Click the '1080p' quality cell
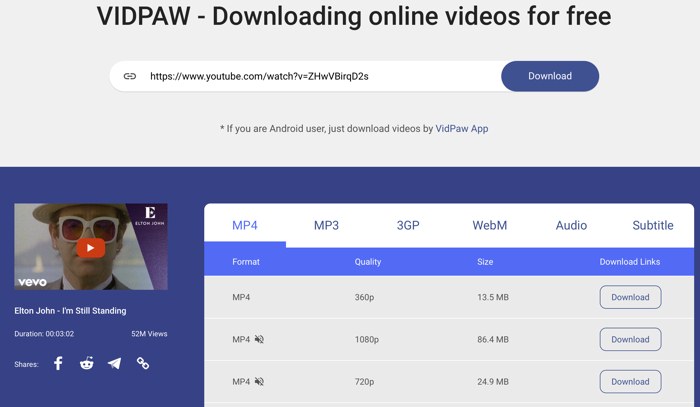 (367, 340)
